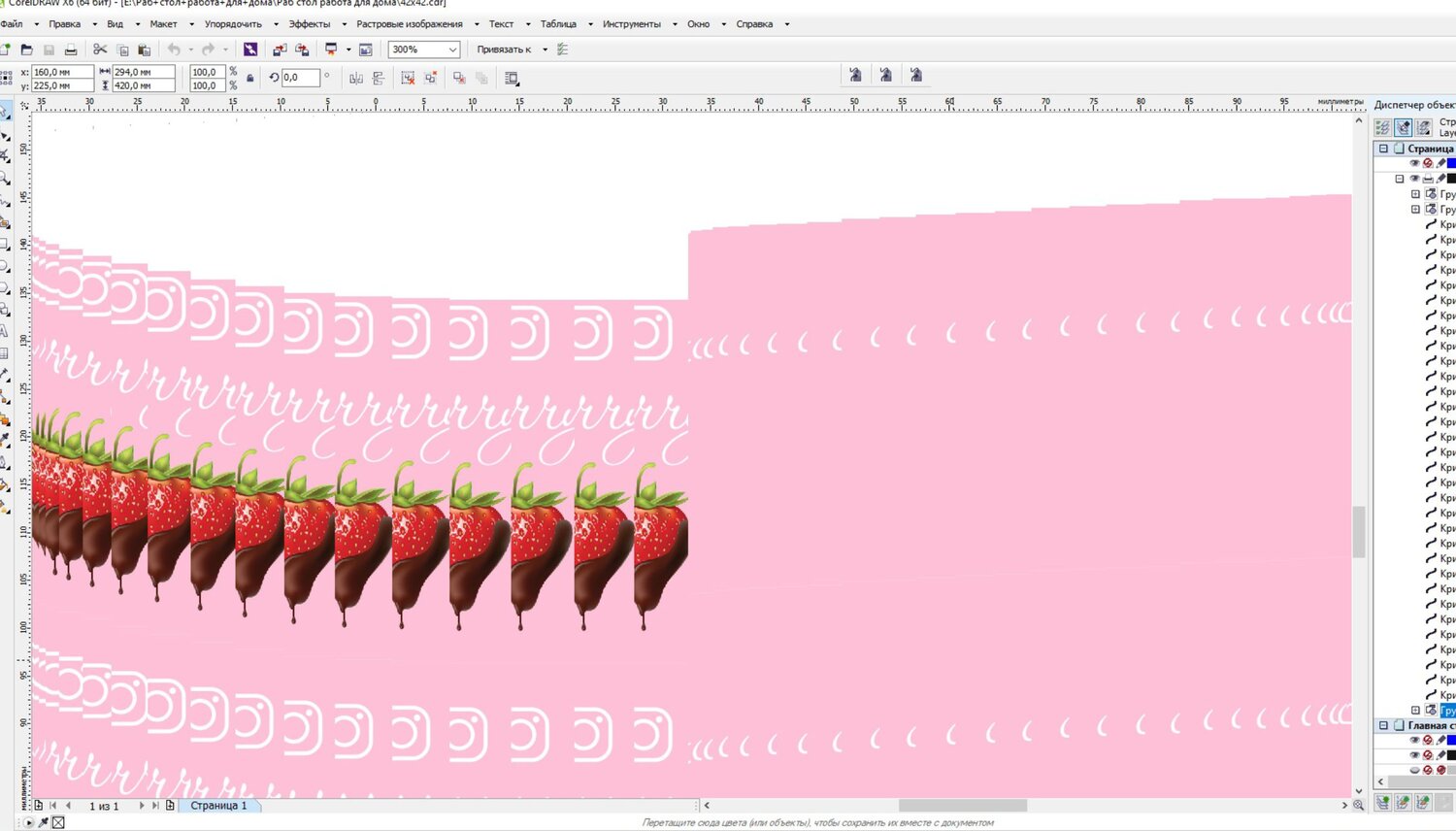1456x831 pixels.
Task: Toggle visibility eye of second Главная страница layer
Action: 1414,755
